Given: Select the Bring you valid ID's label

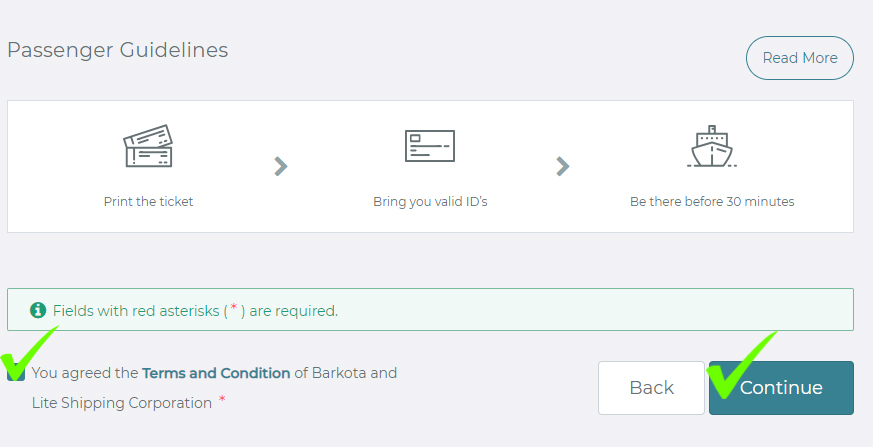Looking at the screenshot, I should click(430, 202).
